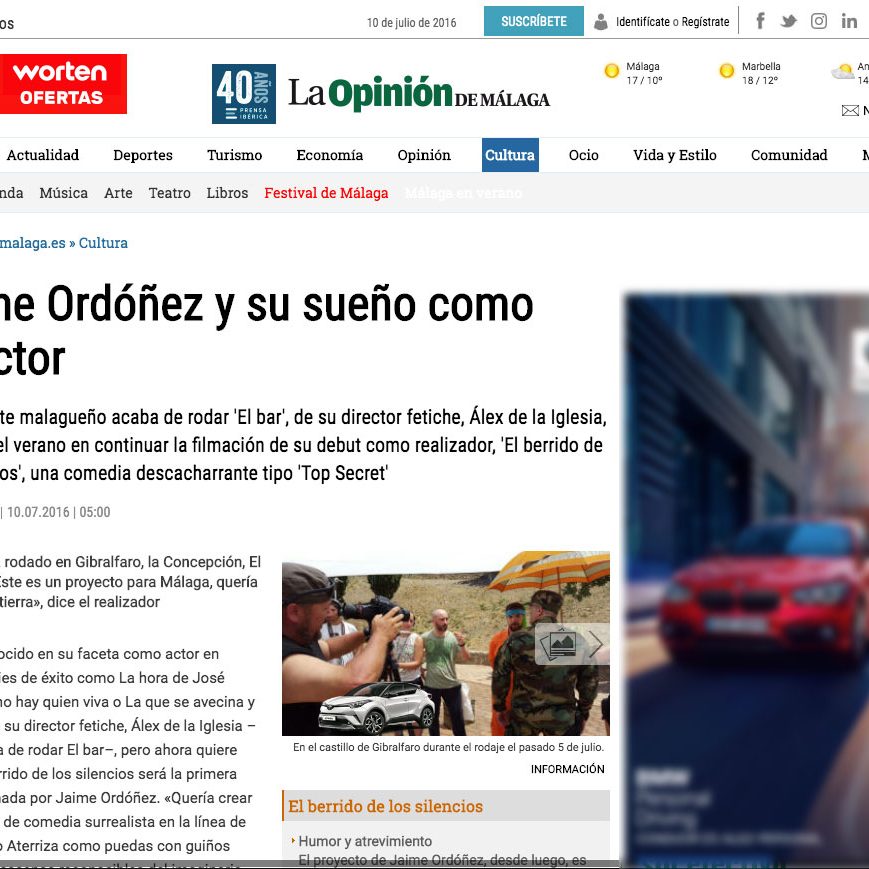
Task: Open the Facebook social icon
Action: click(x=761, y=21)
